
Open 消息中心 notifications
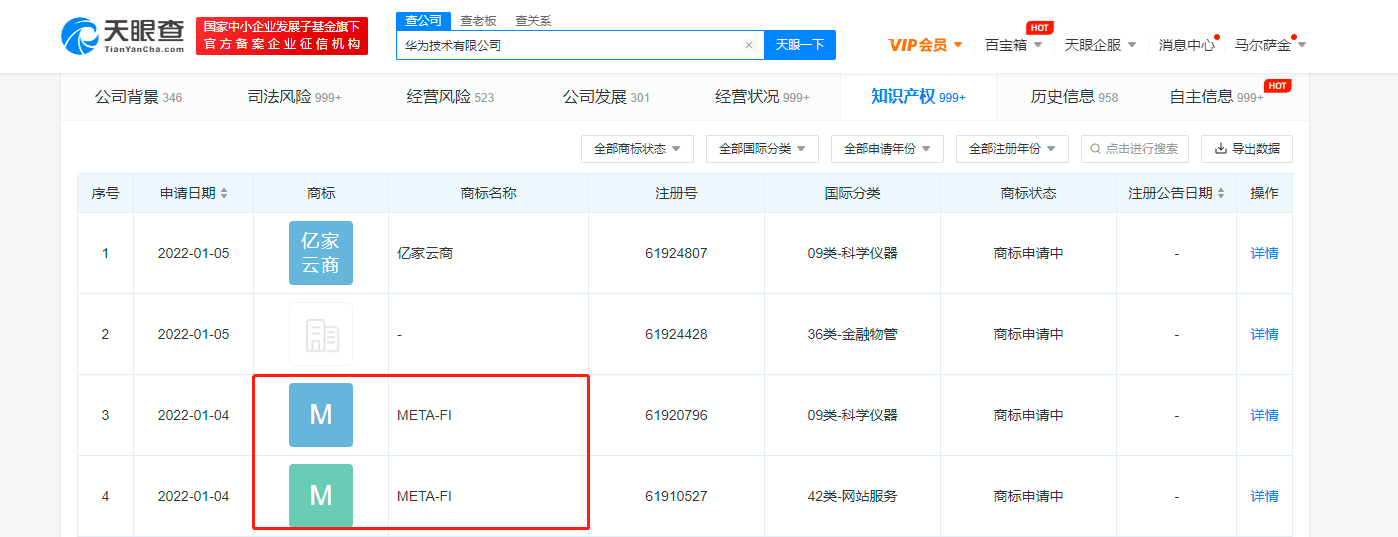pos(1187,45)
